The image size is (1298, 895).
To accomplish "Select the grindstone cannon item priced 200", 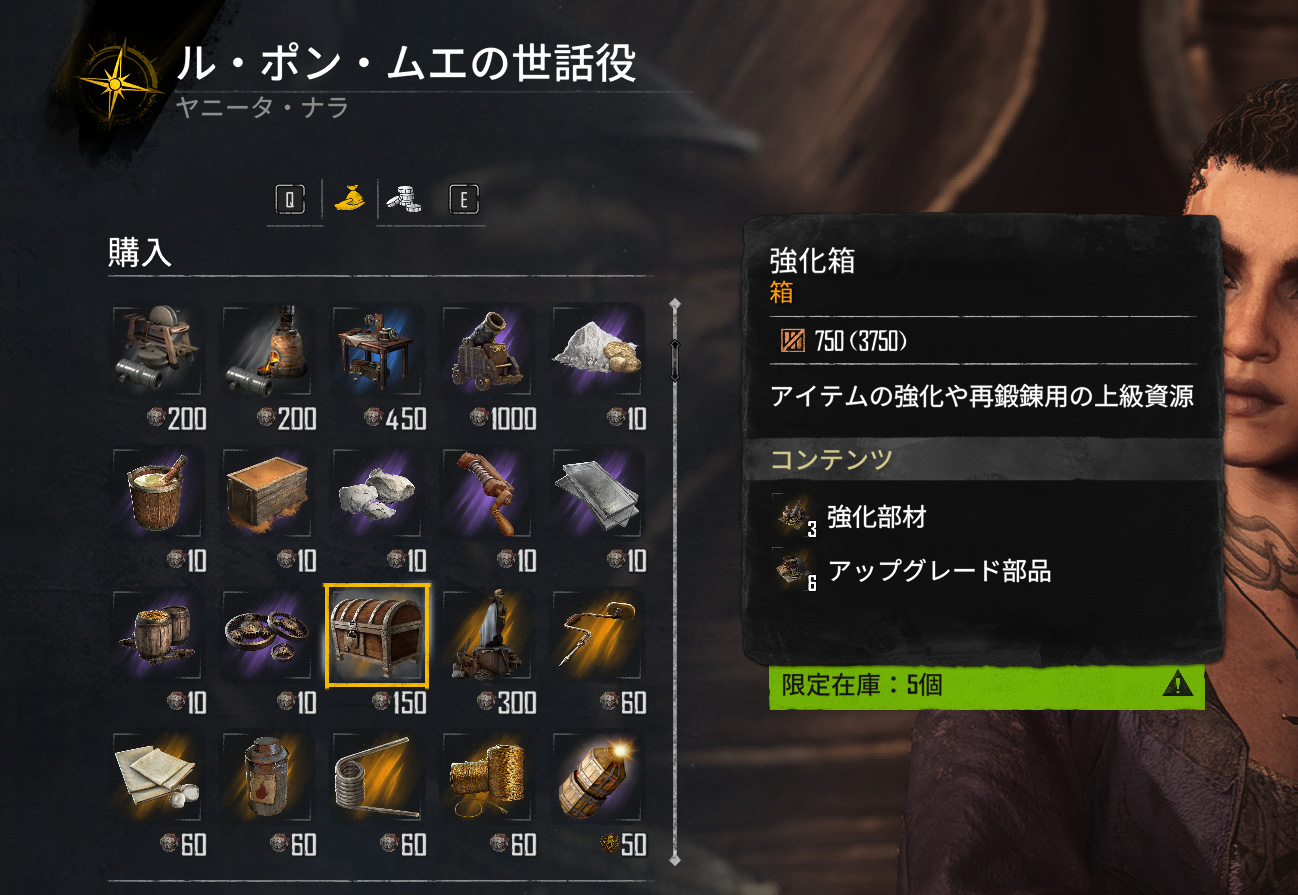I will click(157, 352).
